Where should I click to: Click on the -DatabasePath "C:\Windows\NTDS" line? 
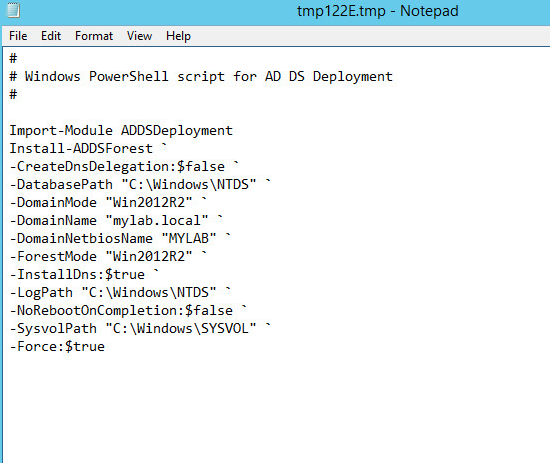(x=140, y=184)
